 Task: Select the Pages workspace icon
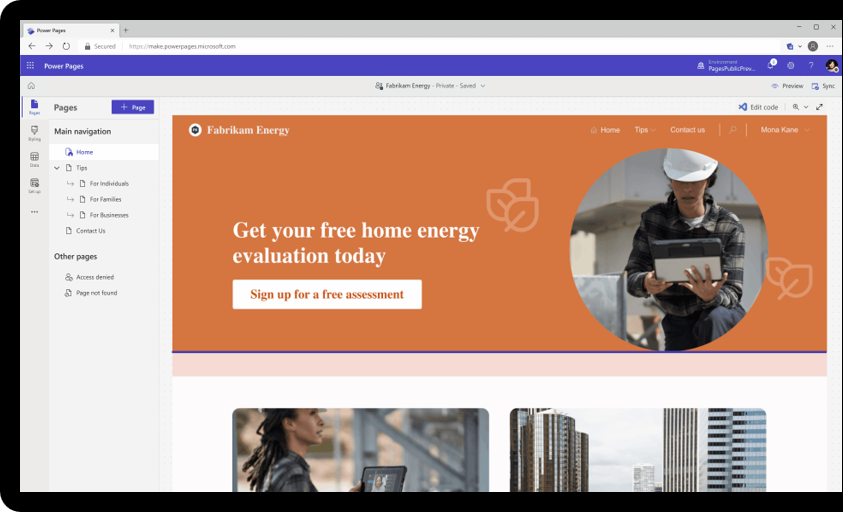tap(34, 106)
